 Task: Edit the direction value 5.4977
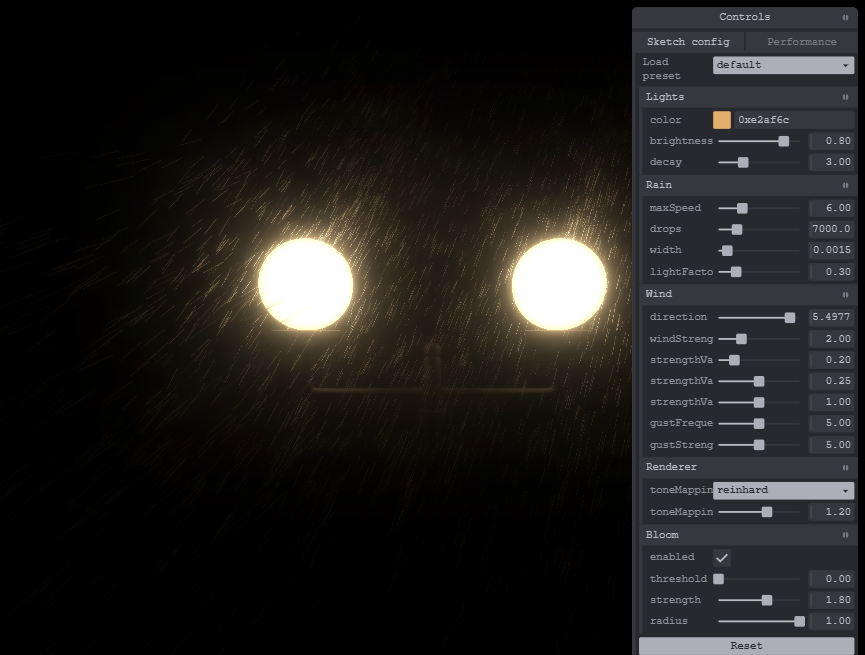[831, 317]
